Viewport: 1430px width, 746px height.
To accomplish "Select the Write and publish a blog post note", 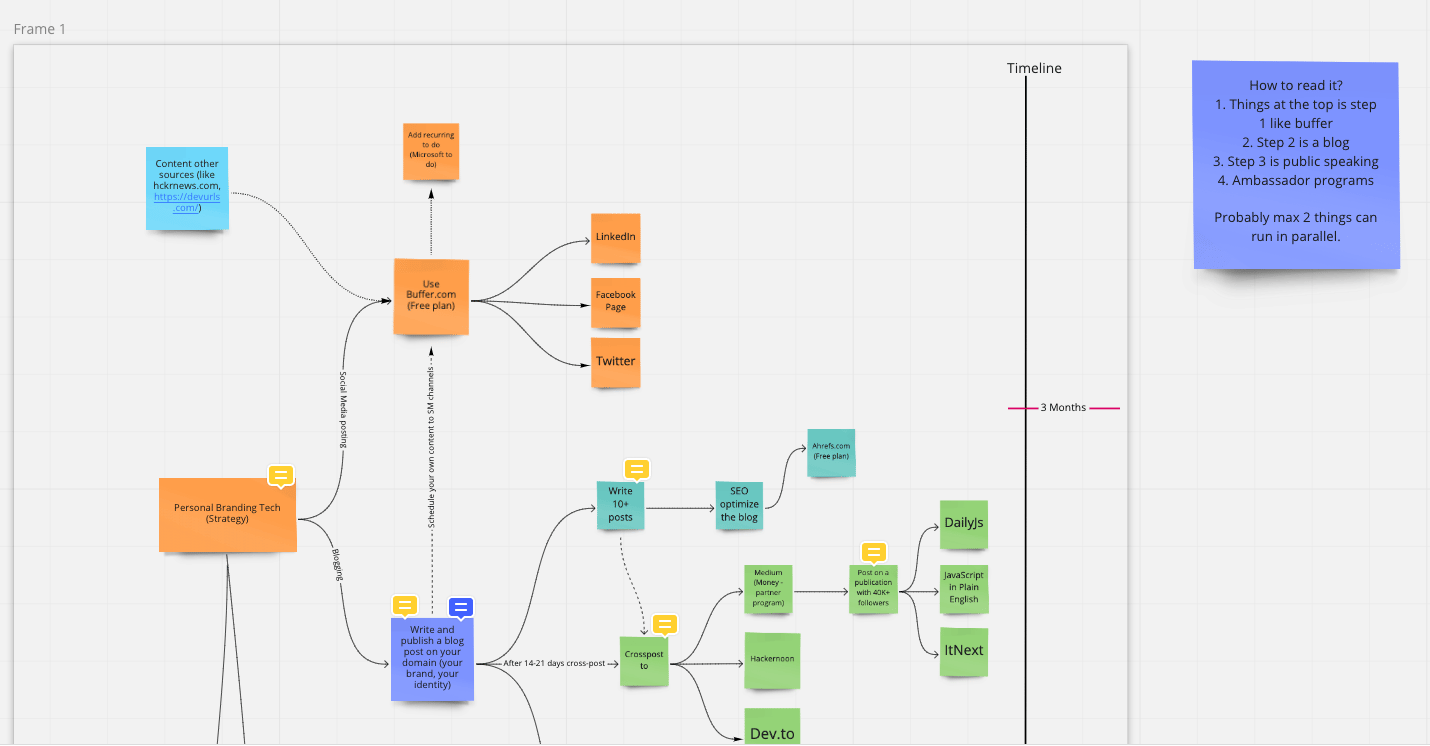I will (432, 659).
